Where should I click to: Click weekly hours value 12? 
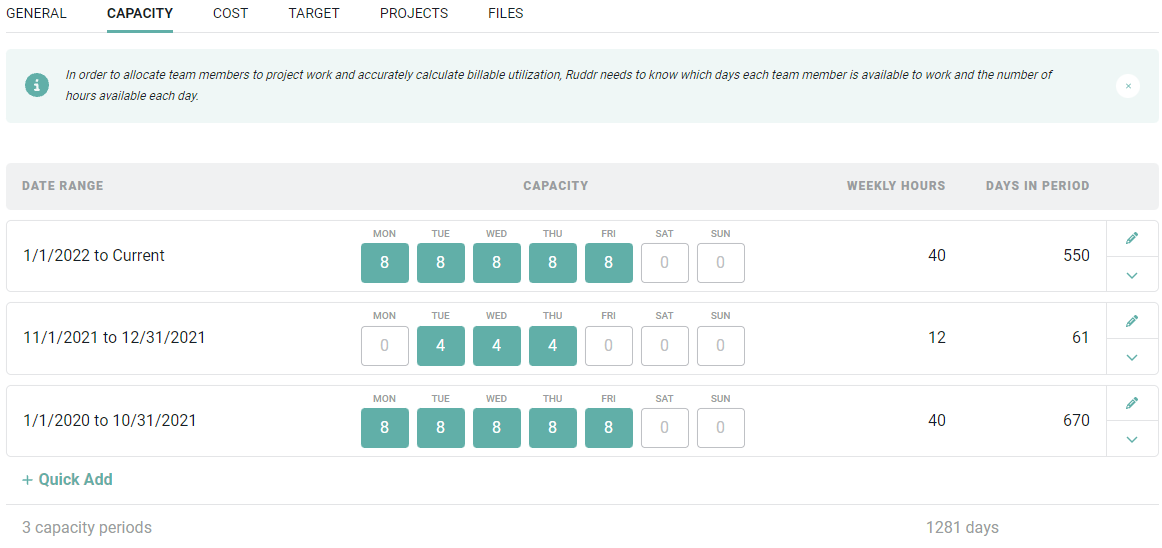[937, 338]
